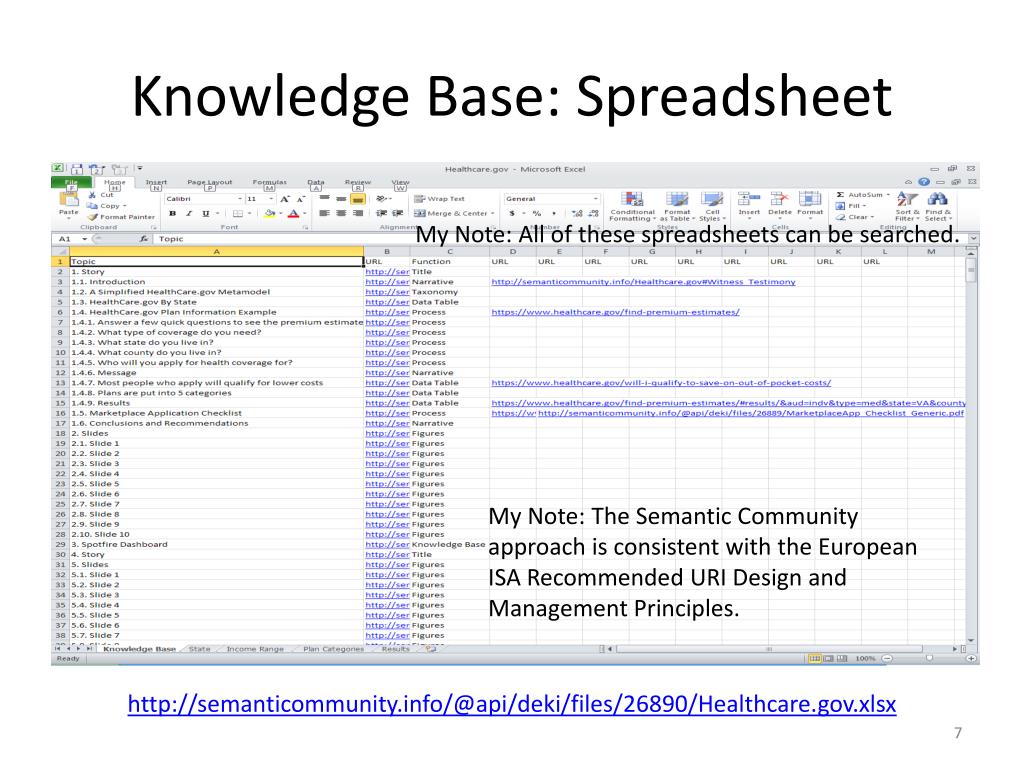The width and height of the screenshot is (1024, 768).
Task: Open the State sheet tab
Action: pos(199,649)
